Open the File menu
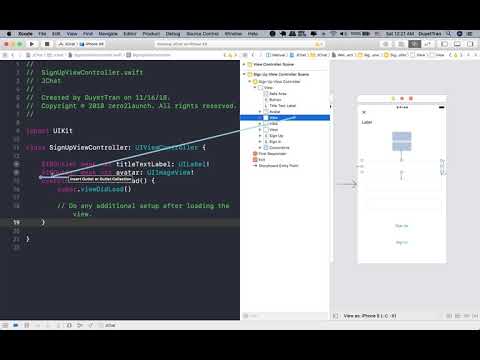This screenshot has height=360, width=480. [x=42, y=34]
